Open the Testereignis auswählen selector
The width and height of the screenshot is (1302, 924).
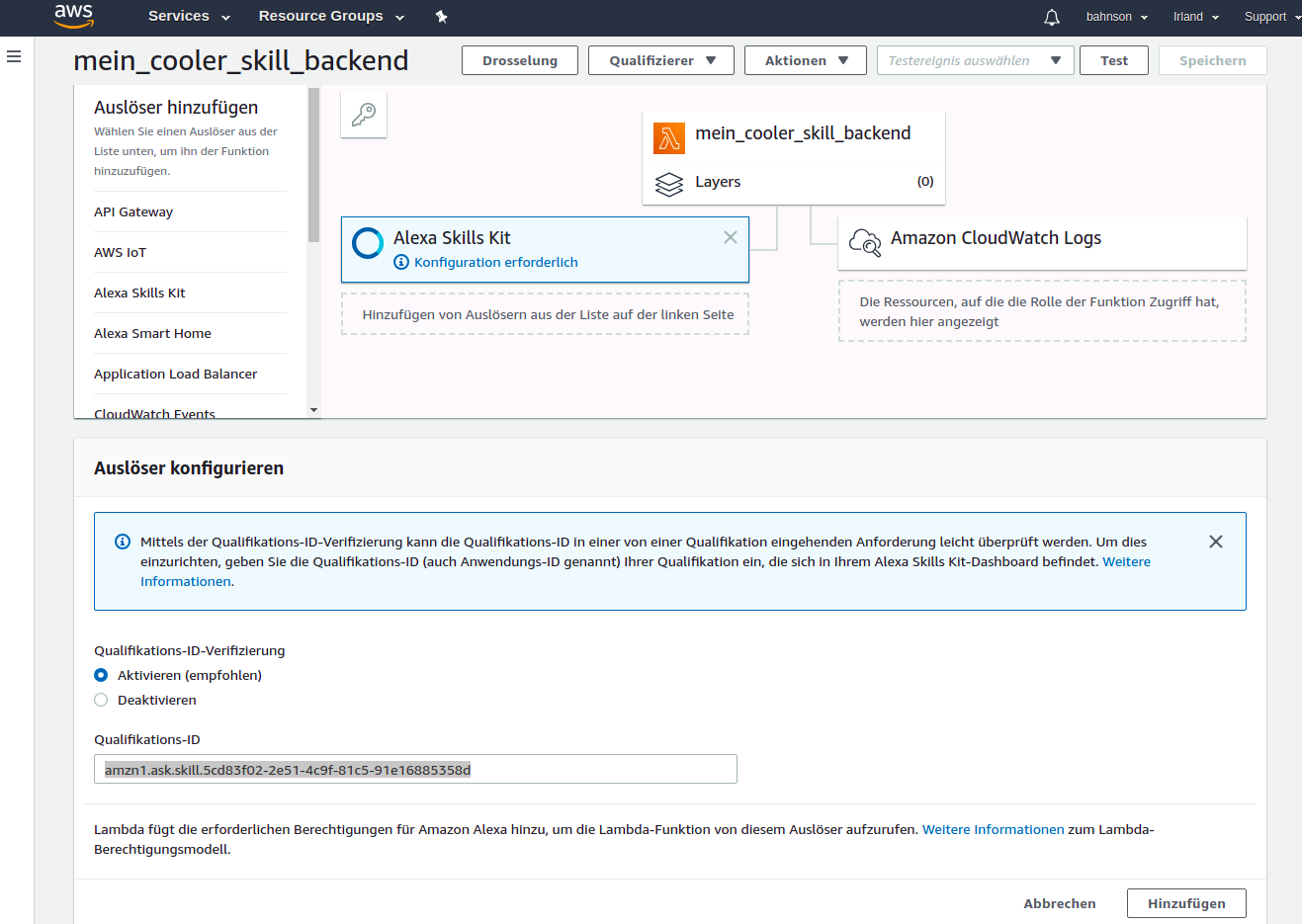[975, 59]
